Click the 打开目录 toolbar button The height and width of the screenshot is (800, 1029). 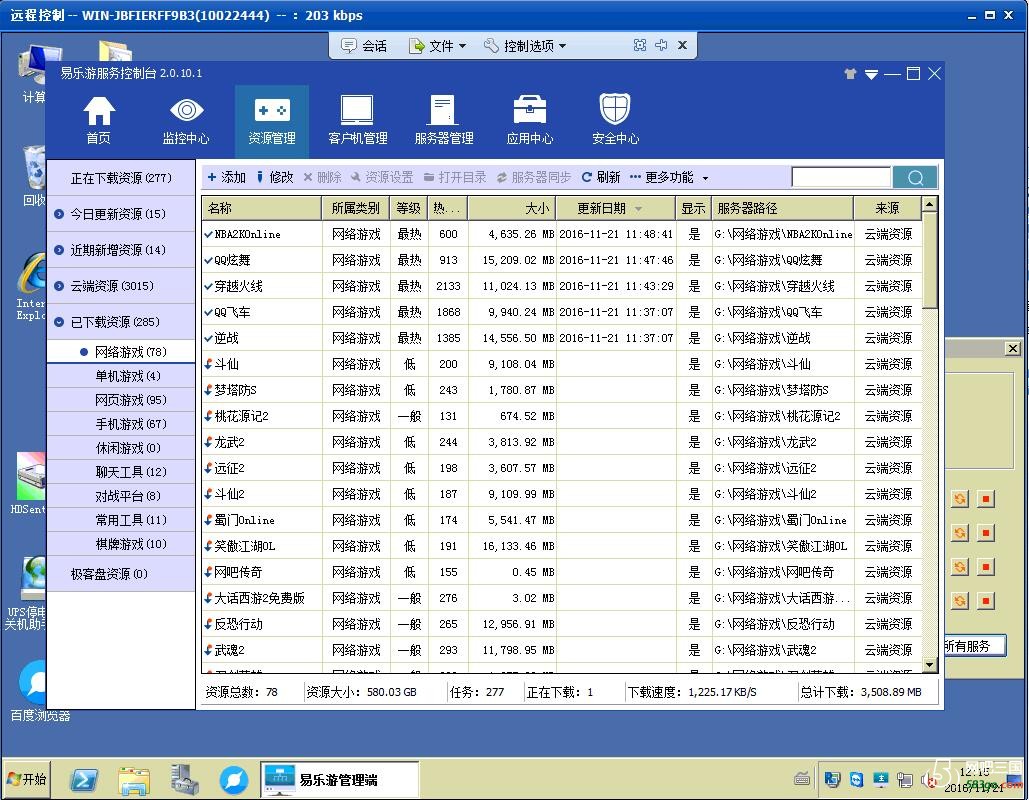point(455,177)
